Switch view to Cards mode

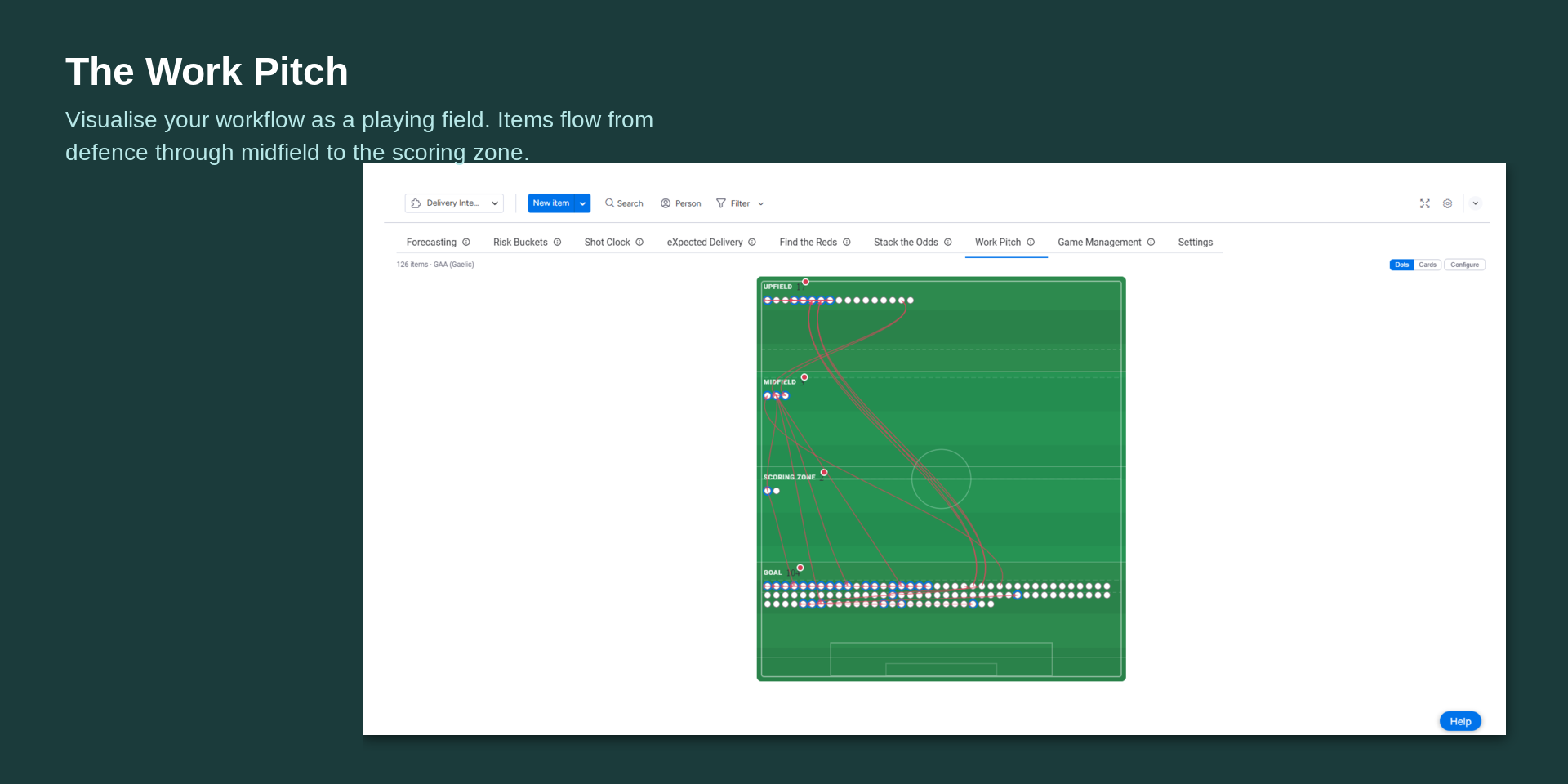1428,265
